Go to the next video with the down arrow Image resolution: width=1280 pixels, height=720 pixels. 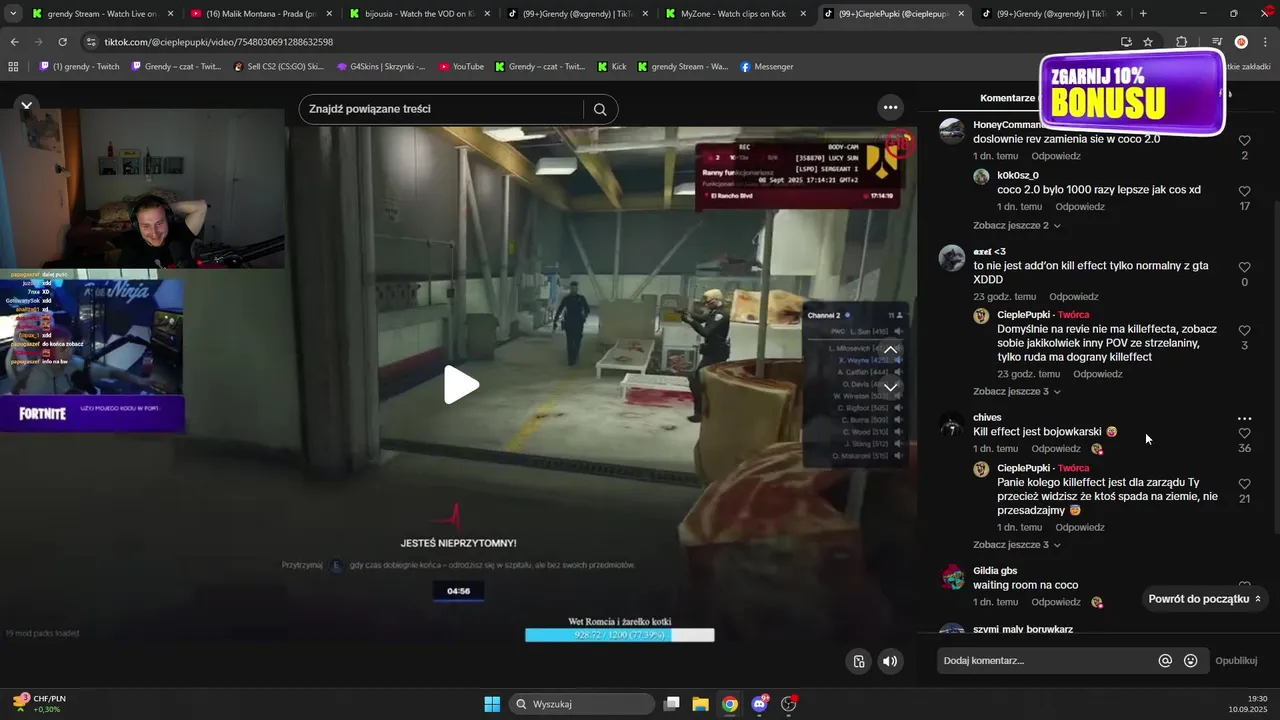pyautogui.click(x=890, y=387)
